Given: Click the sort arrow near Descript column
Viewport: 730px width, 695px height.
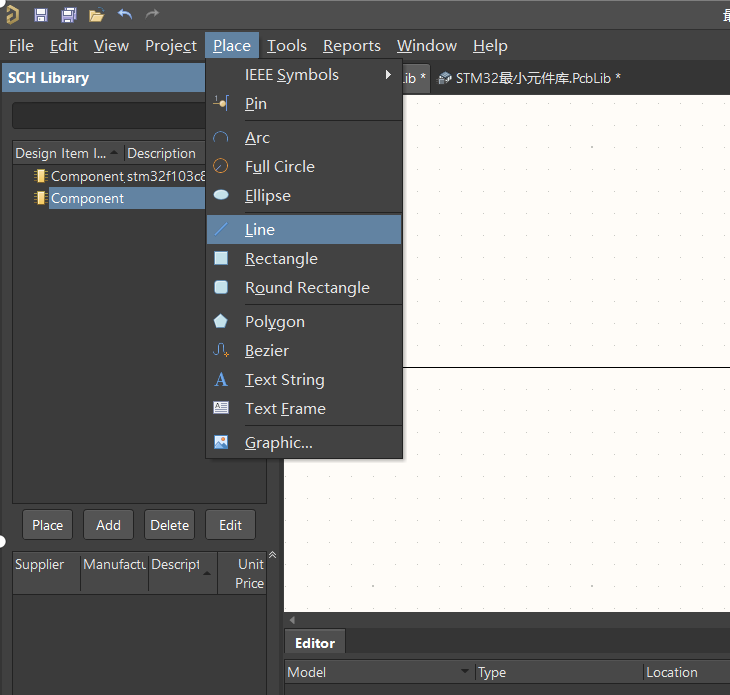Looking at the screenshot, I should (207, 573).
